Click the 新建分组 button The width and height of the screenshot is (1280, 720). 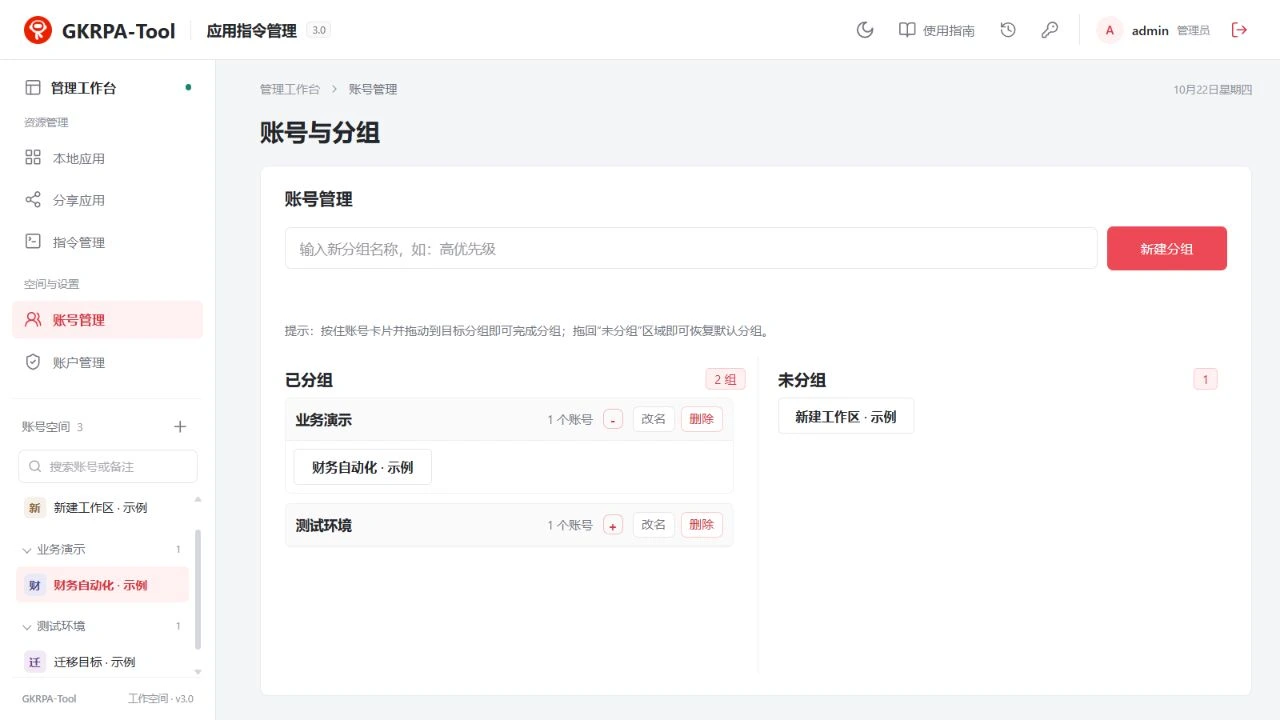pyautogui.click(x=1167, y=248)
